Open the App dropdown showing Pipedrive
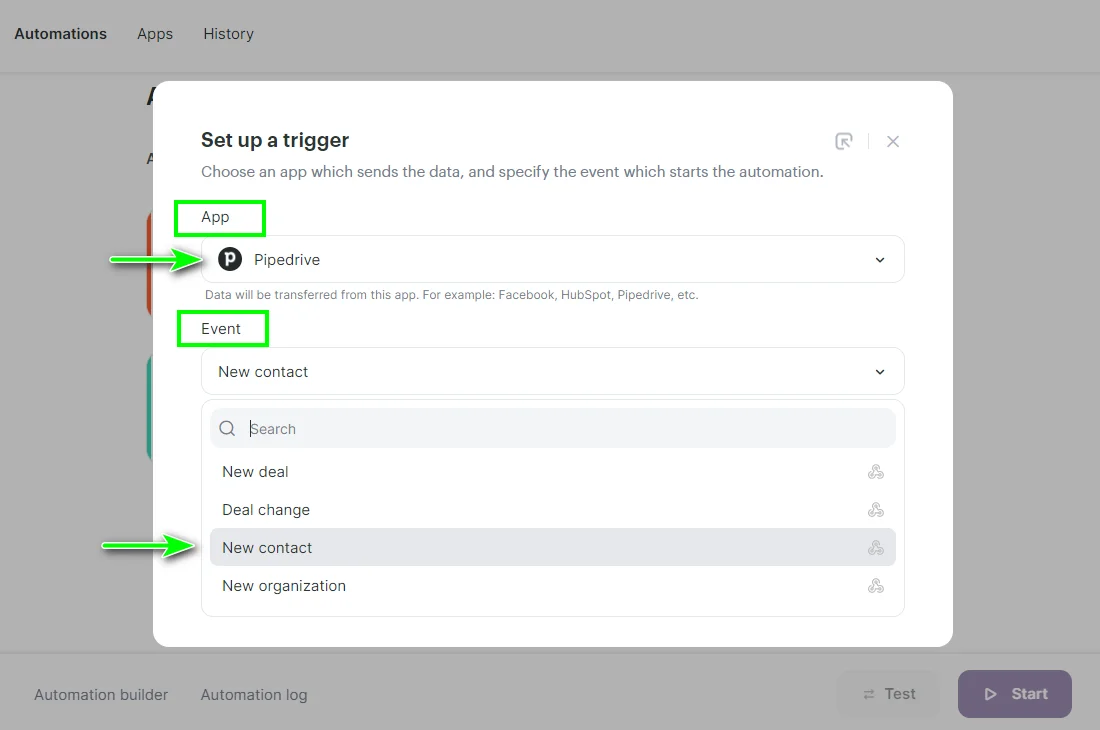1100x730 pixels. pyautogui.click(x=552, y=259)
